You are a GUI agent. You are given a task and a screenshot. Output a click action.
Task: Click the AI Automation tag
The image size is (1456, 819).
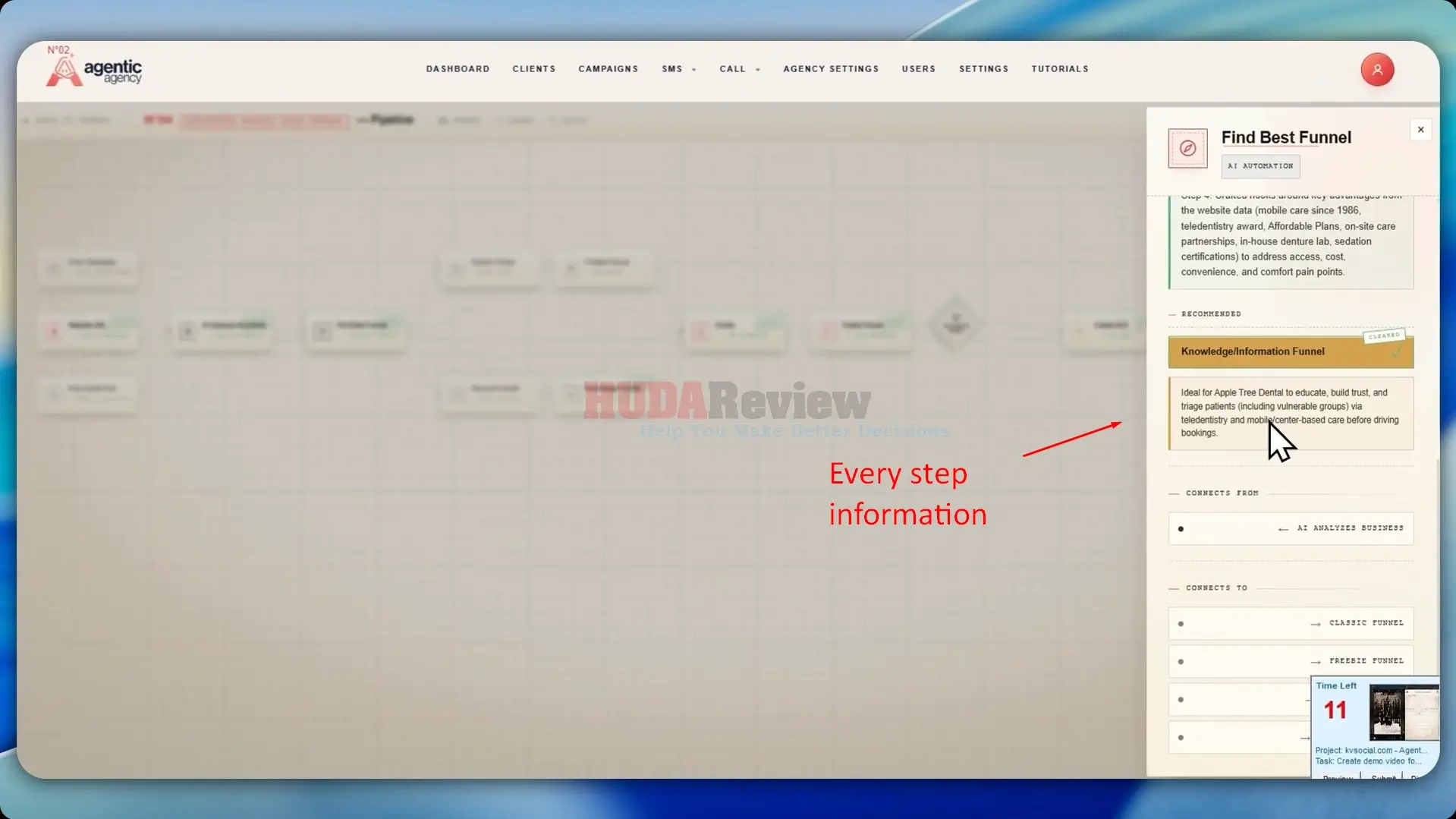click(1260, 166)
